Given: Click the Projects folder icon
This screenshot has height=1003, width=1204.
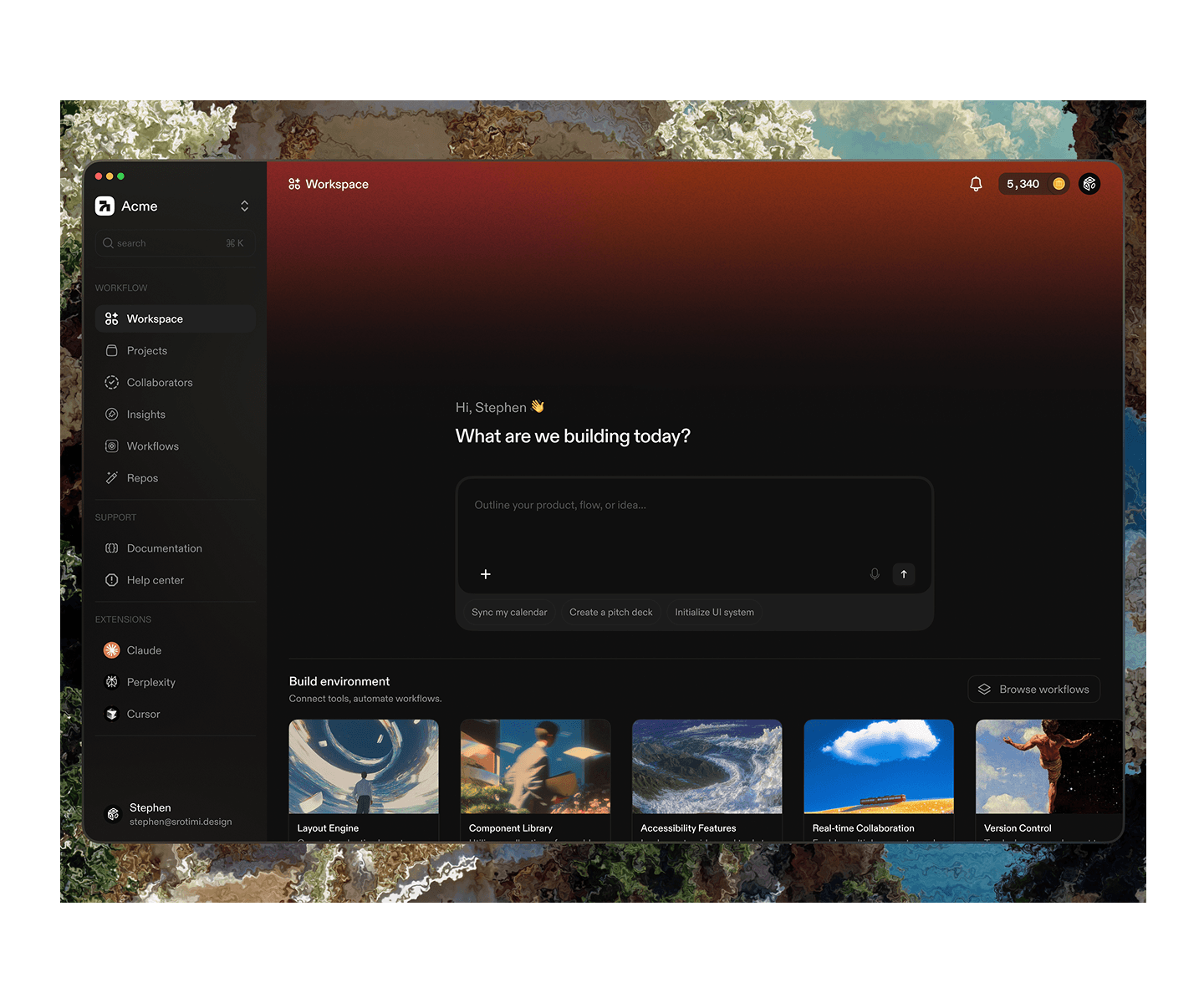Looking at the screenshot, I should [111, 351].
